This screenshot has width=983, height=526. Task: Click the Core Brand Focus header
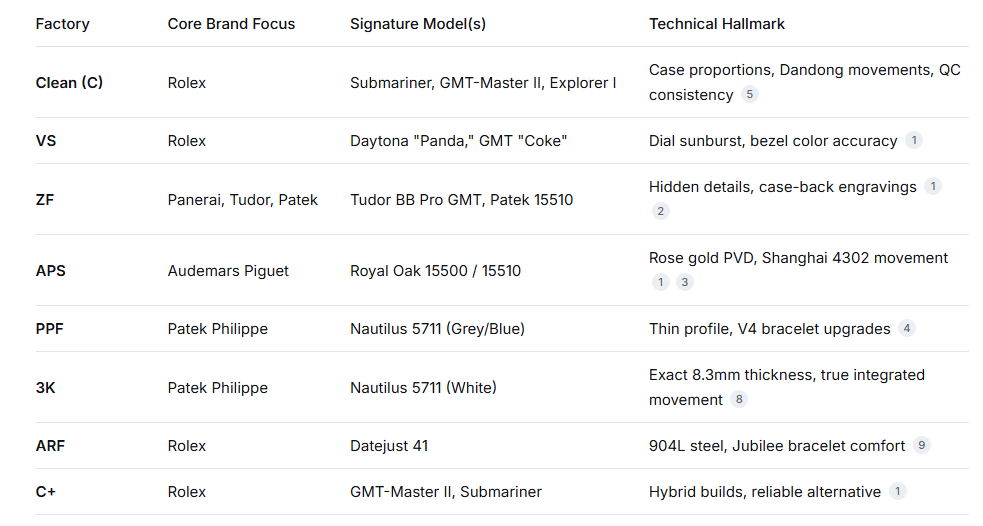(231, 24)
